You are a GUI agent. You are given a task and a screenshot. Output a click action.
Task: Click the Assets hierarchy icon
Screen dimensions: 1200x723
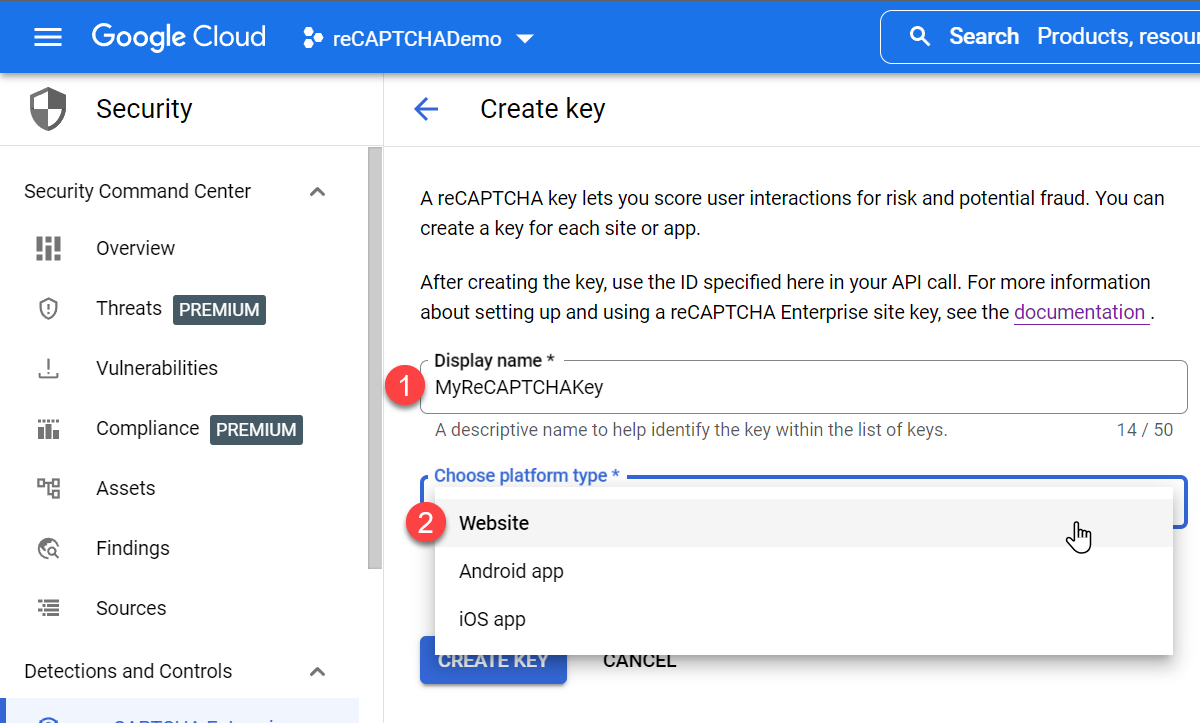pos(48,488)
